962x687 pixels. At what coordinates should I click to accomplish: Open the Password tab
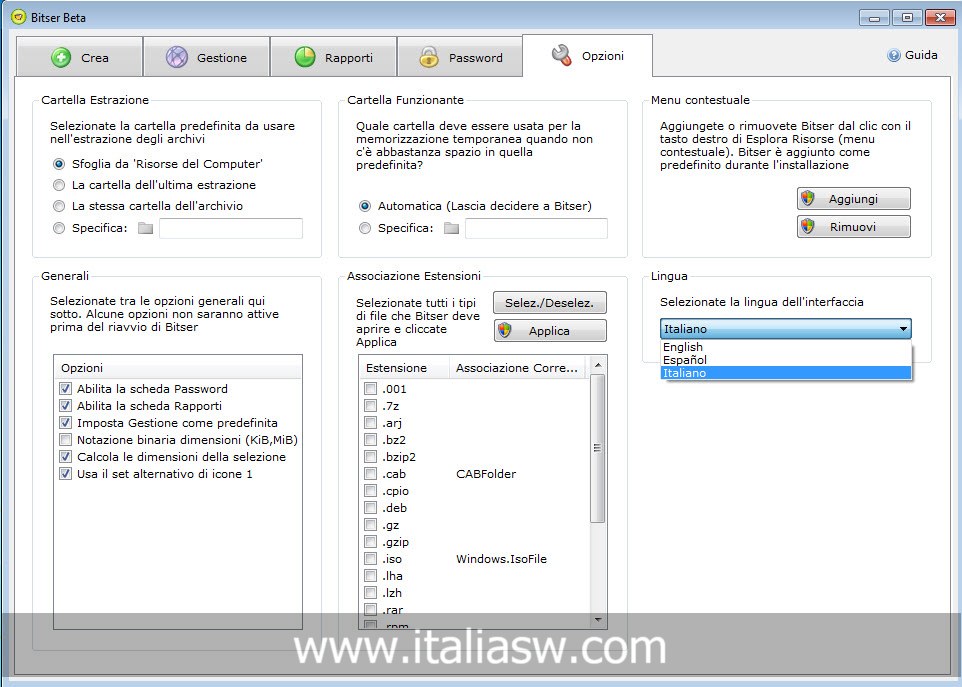[461, 57]
